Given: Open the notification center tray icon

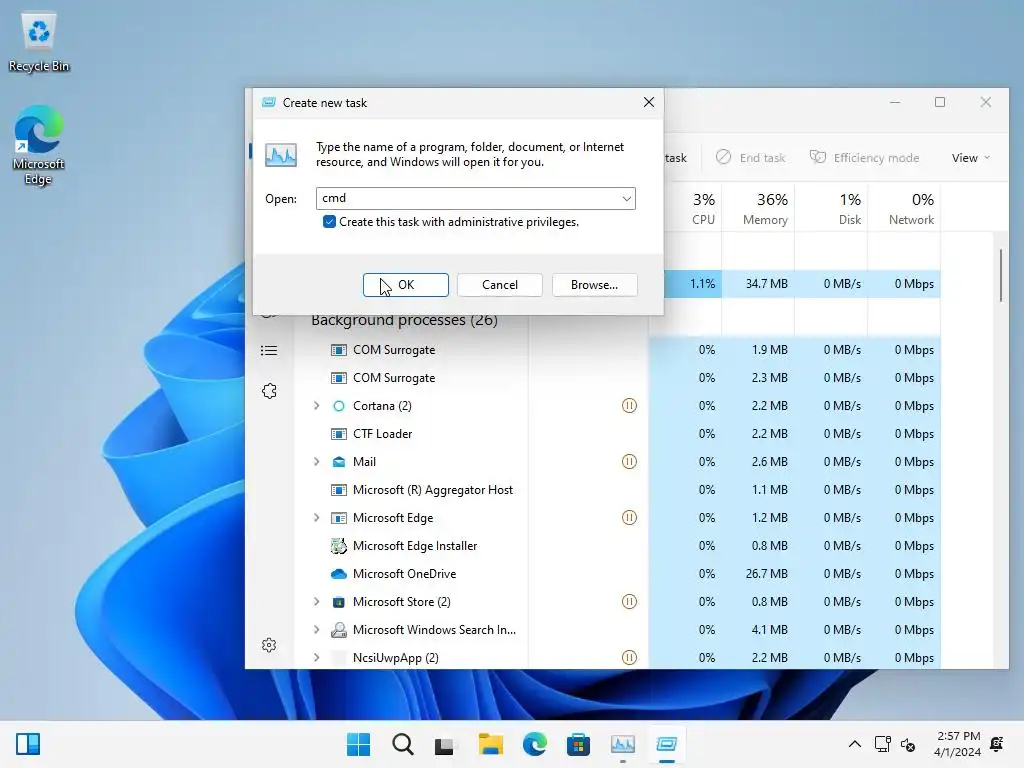Looking at the screenshot, I should pyautogui.click(x=997, y=744).
